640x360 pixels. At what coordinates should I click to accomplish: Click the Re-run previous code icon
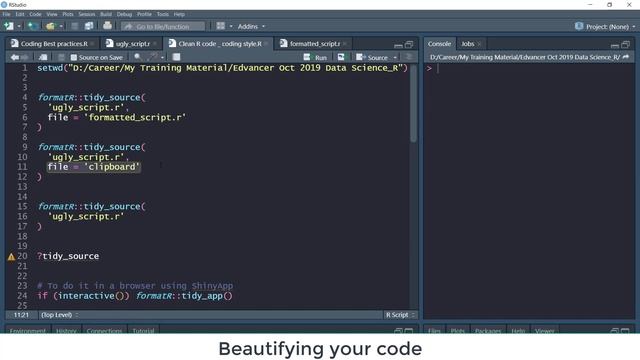341,57
